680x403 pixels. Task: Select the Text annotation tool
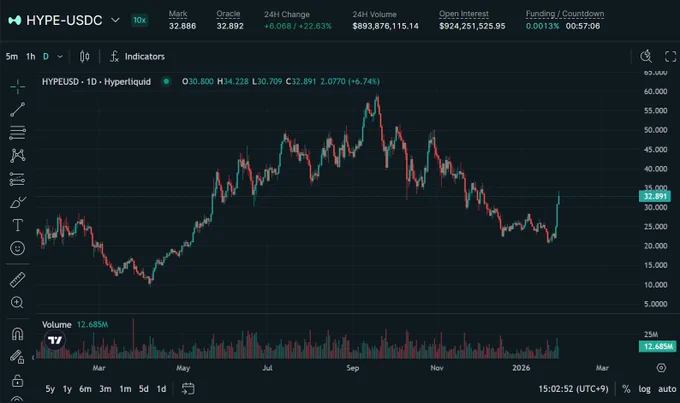(x=17, y=225)
